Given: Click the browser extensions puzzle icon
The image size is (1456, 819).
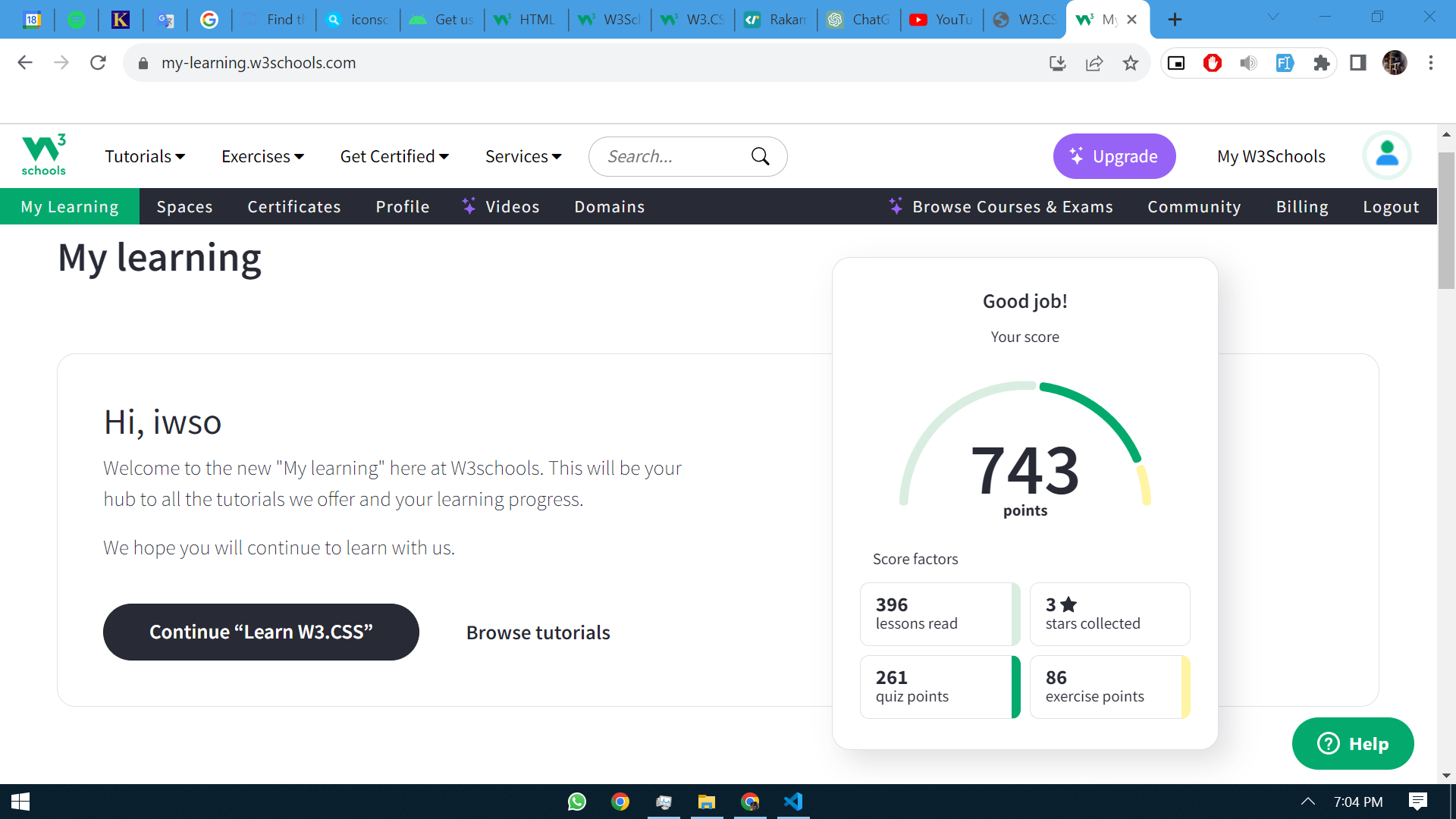Looking at the screenshot, I should click(x=1322, y=63).
